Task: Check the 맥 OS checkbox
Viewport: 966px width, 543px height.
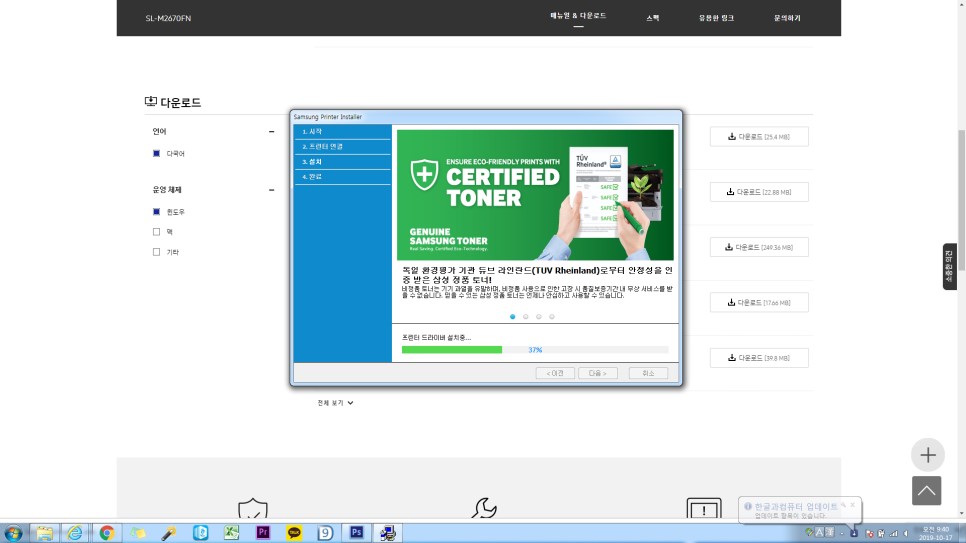Action: [x=156, y=232]
